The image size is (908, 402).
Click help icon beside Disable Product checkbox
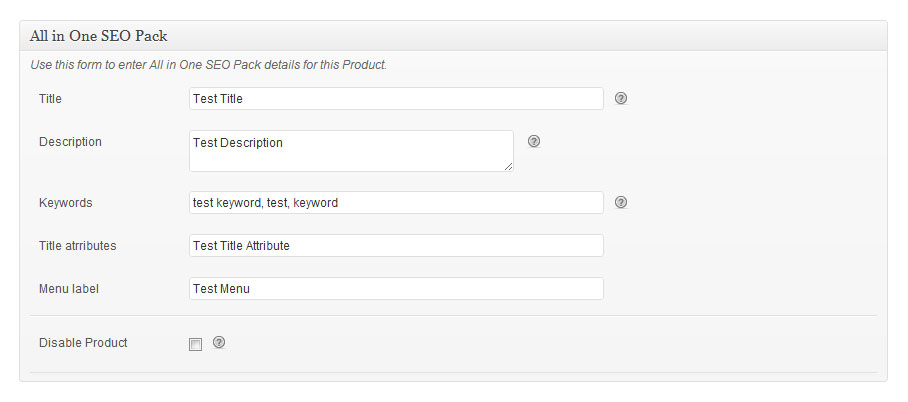pyautogui.click(x=219, y=342)
